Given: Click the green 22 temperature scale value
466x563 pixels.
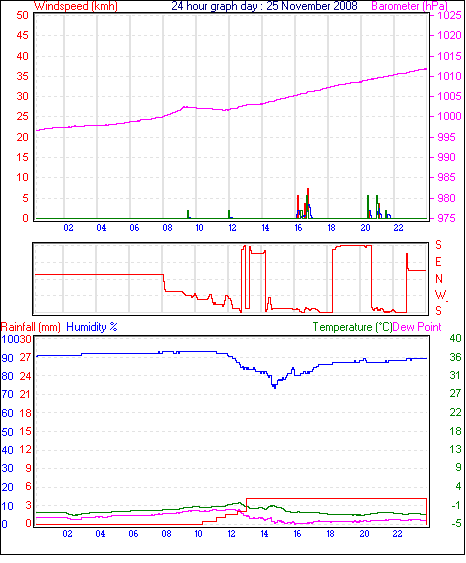Looking at the screenshot, I should coord(455,412).
